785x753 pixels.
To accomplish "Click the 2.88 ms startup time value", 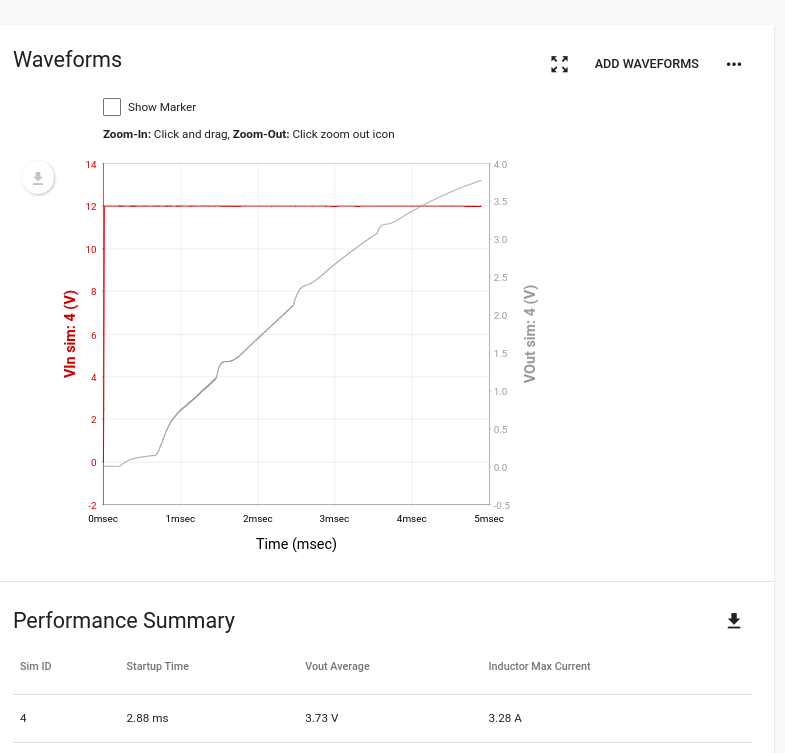I will 147,717.
